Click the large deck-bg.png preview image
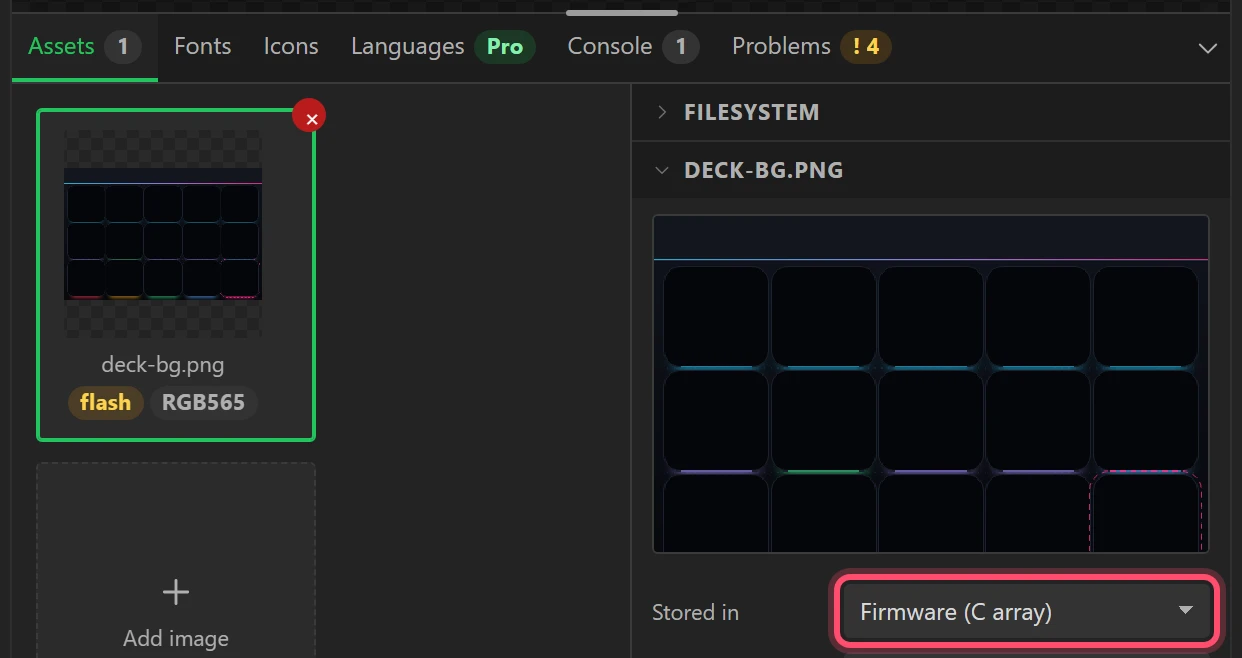Screen dimensions: 1242x658 pyautogui.click(x=931, y=384)
